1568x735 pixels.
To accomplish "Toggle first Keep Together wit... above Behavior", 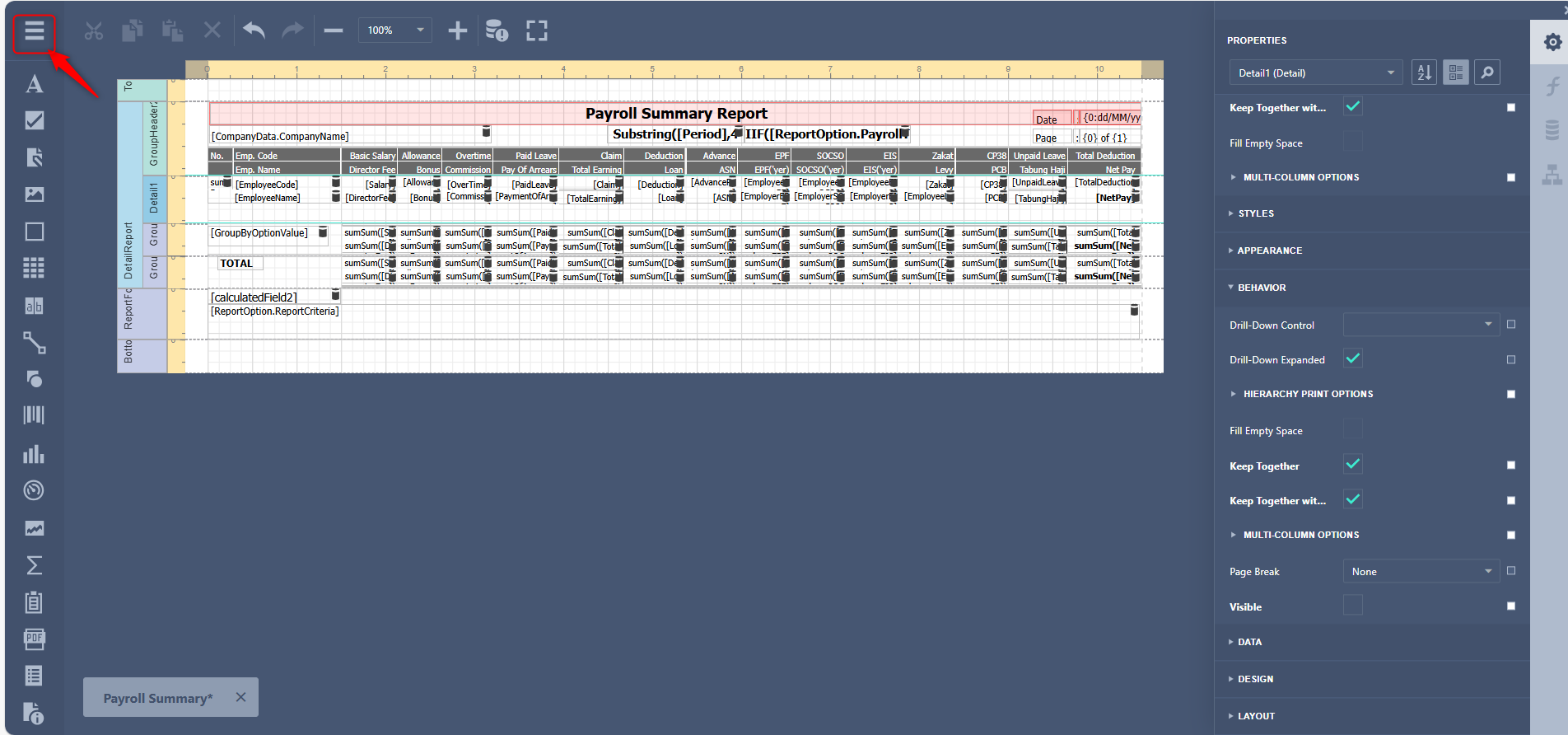I will 1352,106.
